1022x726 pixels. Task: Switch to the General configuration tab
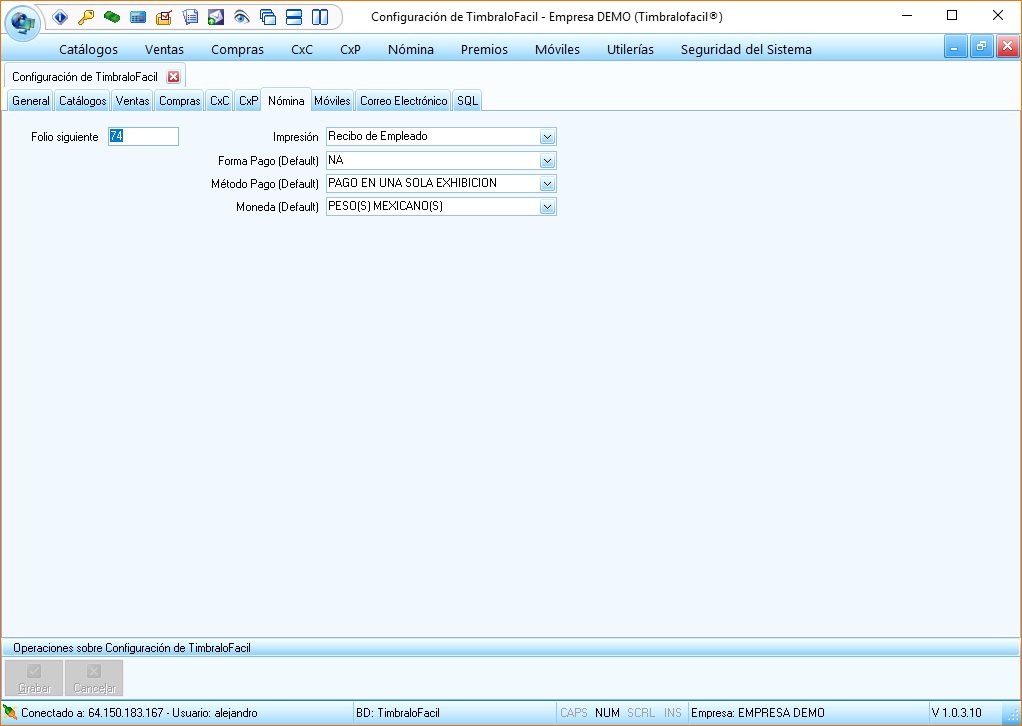coord(31,100)
